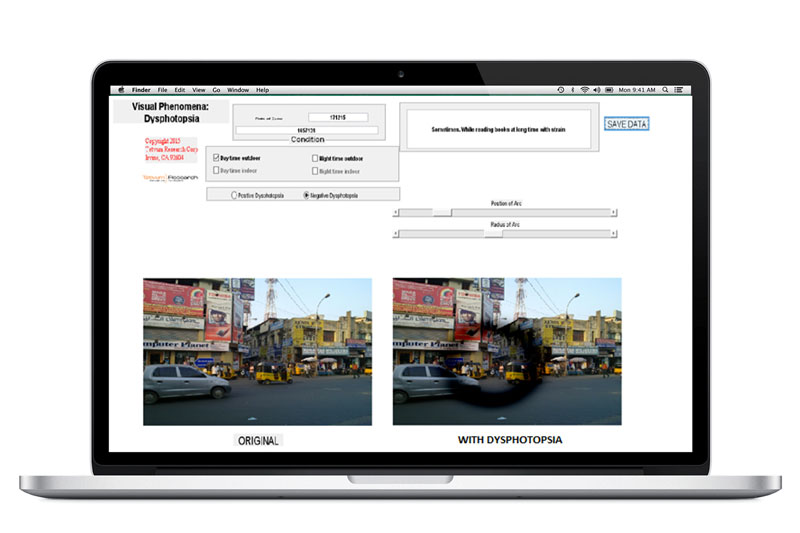Click the SAVE DATA button
The width and height of the screenshot is (800, 533).
[x=627, y=124]
